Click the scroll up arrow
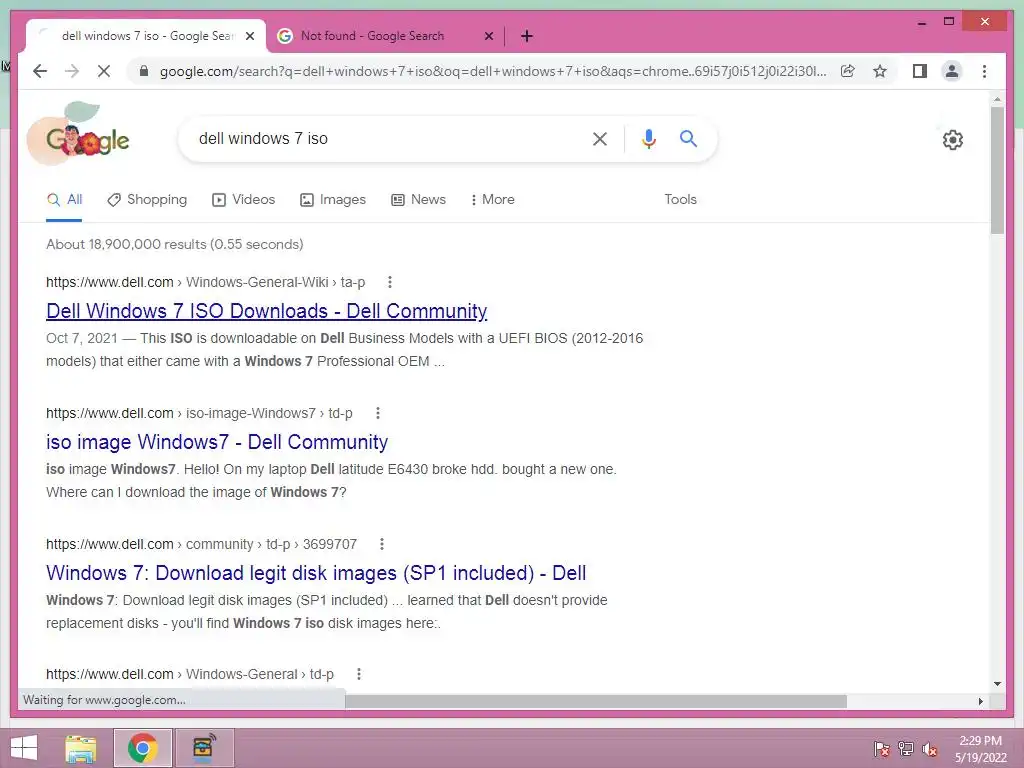 tap(997, 99)
